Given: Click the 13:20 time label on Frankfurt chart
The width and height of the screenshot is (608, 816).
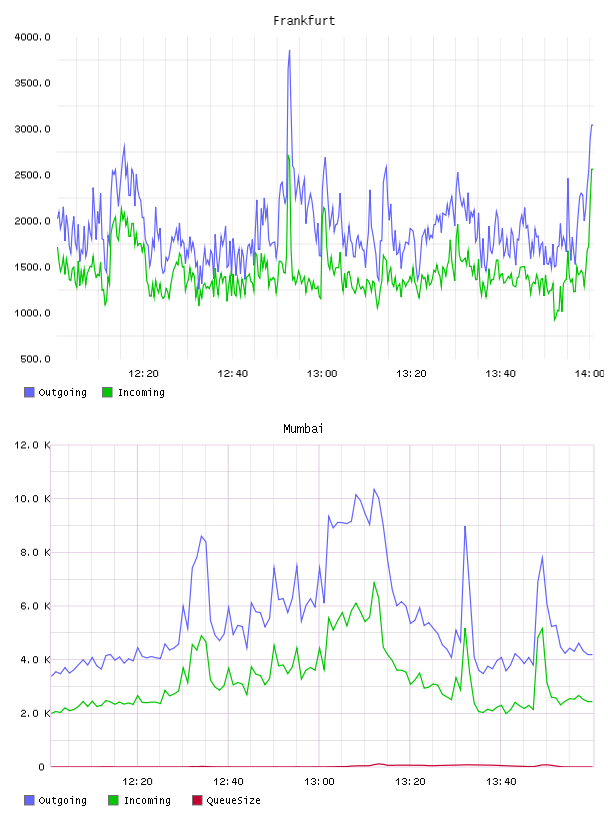Looking at the screenshot, I should point(411,374).
